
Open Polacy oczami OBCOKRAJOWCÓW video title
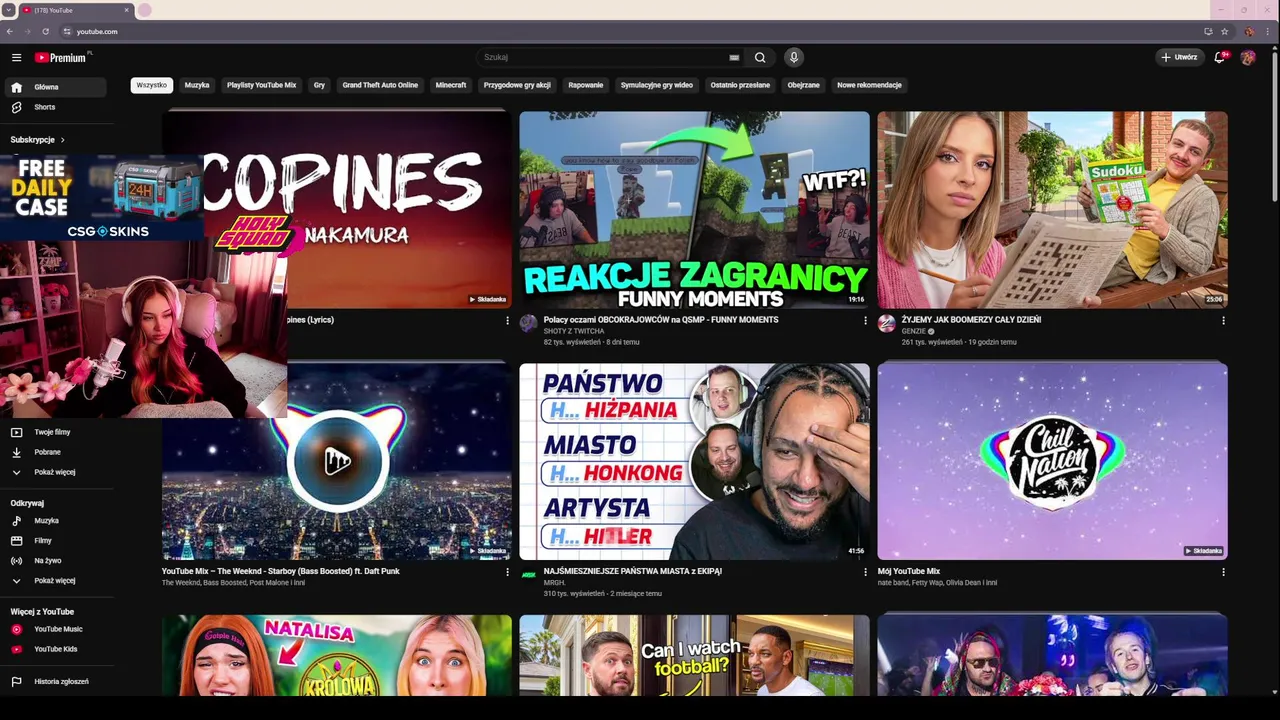[x=661, y=320]
